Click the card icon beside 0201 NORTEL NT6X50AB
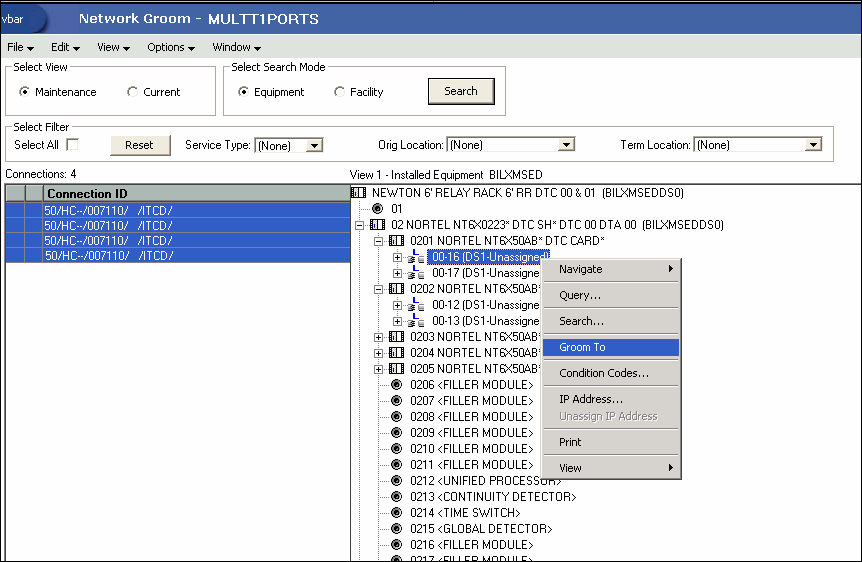The image size is (862, 562). click(x=396, y=240)
